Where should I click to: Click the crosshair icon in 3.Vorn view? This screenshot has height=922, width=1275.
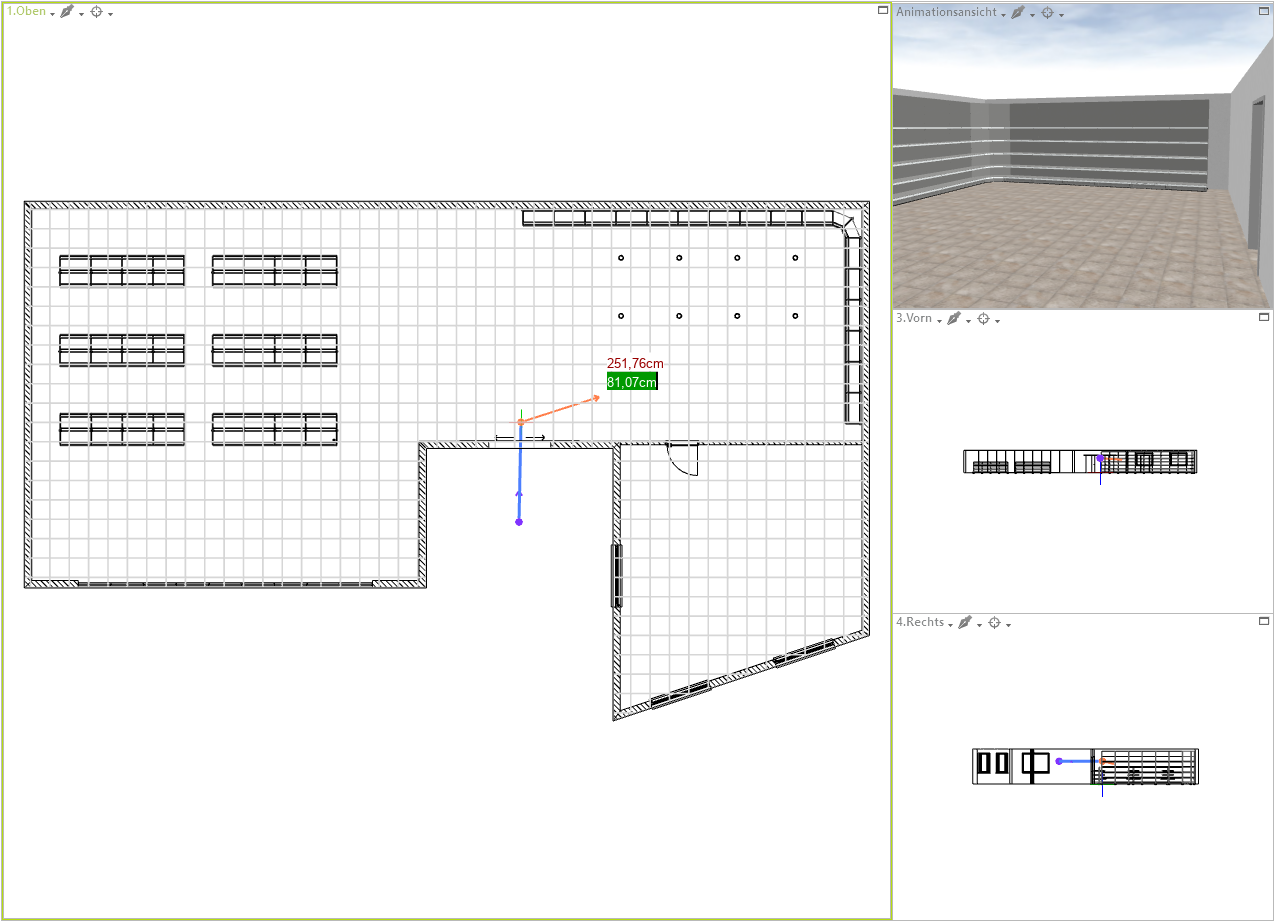coord(983,318)
